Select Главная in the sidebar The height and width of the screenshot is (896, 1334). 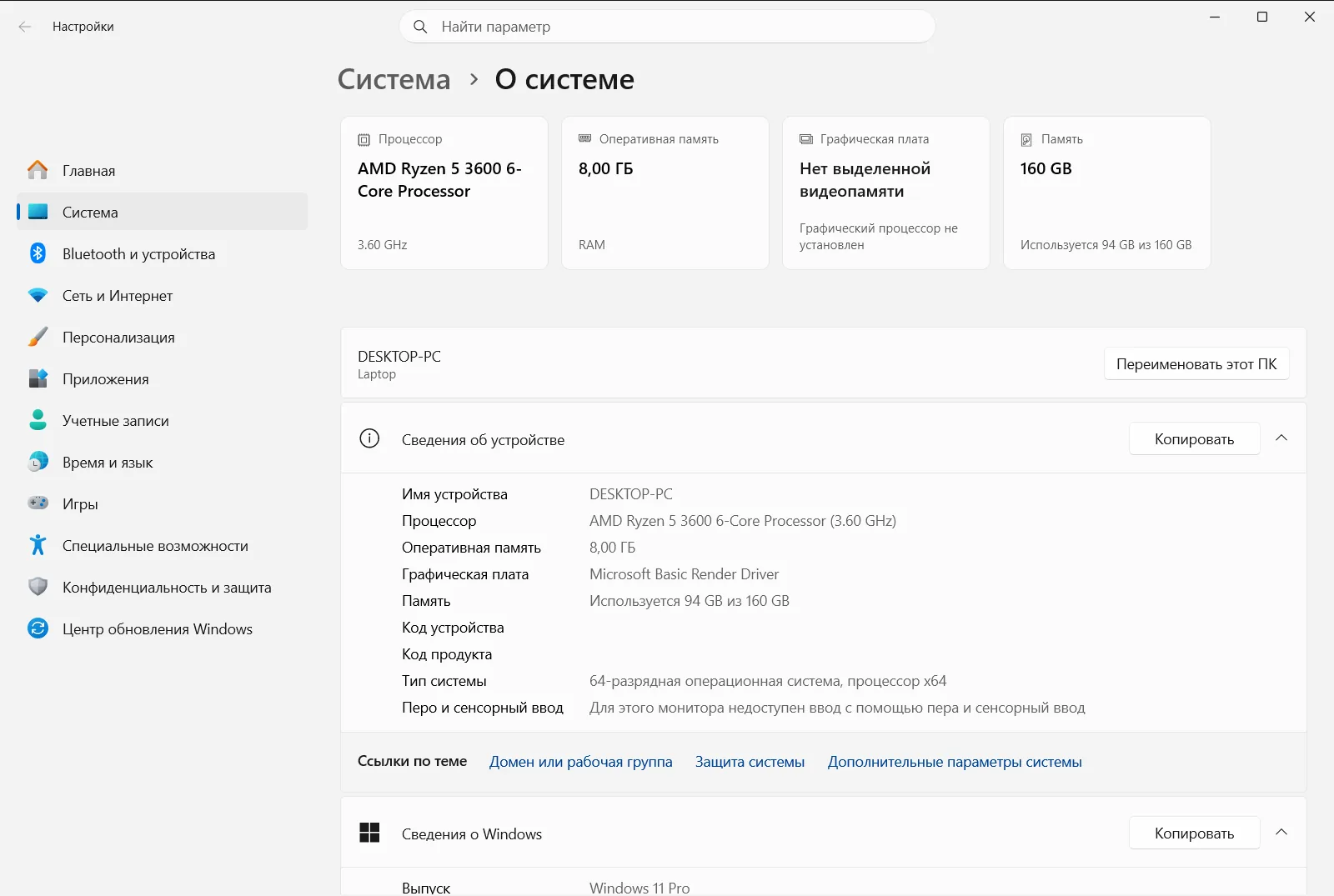click(163, 170)
